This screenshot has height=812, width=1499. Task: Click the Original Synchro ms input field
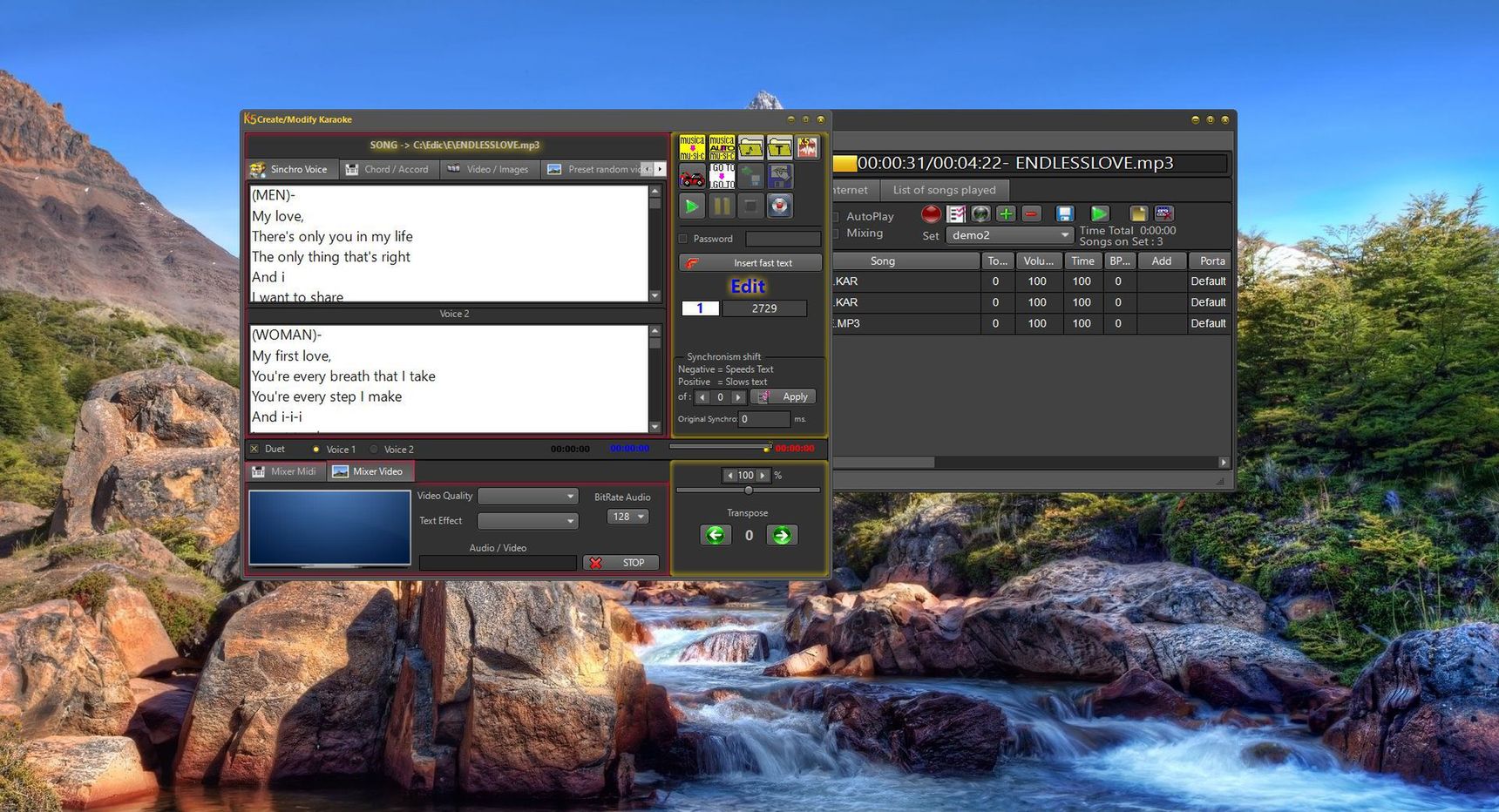coord(764,419)
